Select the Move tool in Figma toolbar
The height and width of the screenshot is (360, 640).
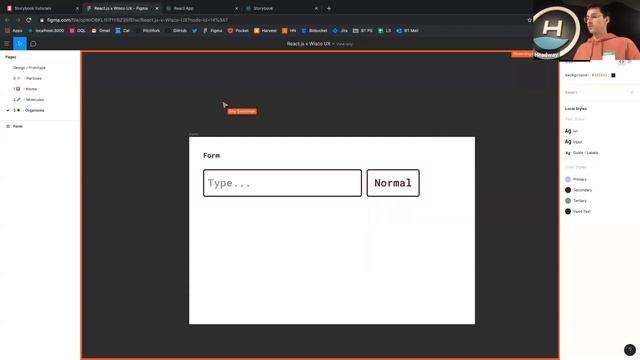tap(20, 44)
